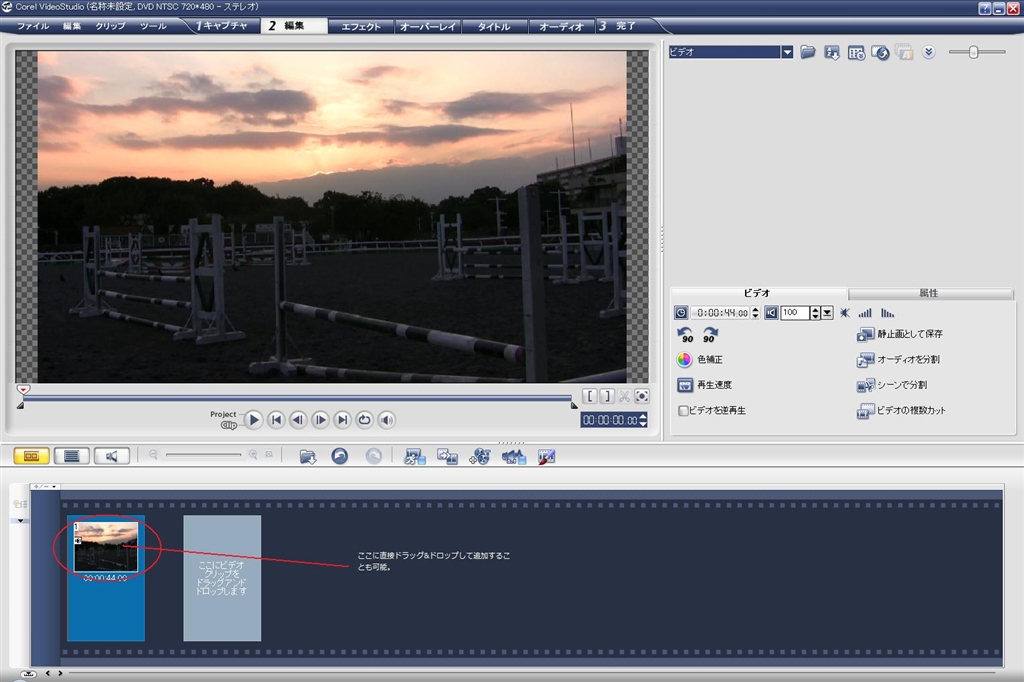Enable the ビデオを逆再生 checkbox
Viewport: 1024px width, 682px height.
click(684, 411)
